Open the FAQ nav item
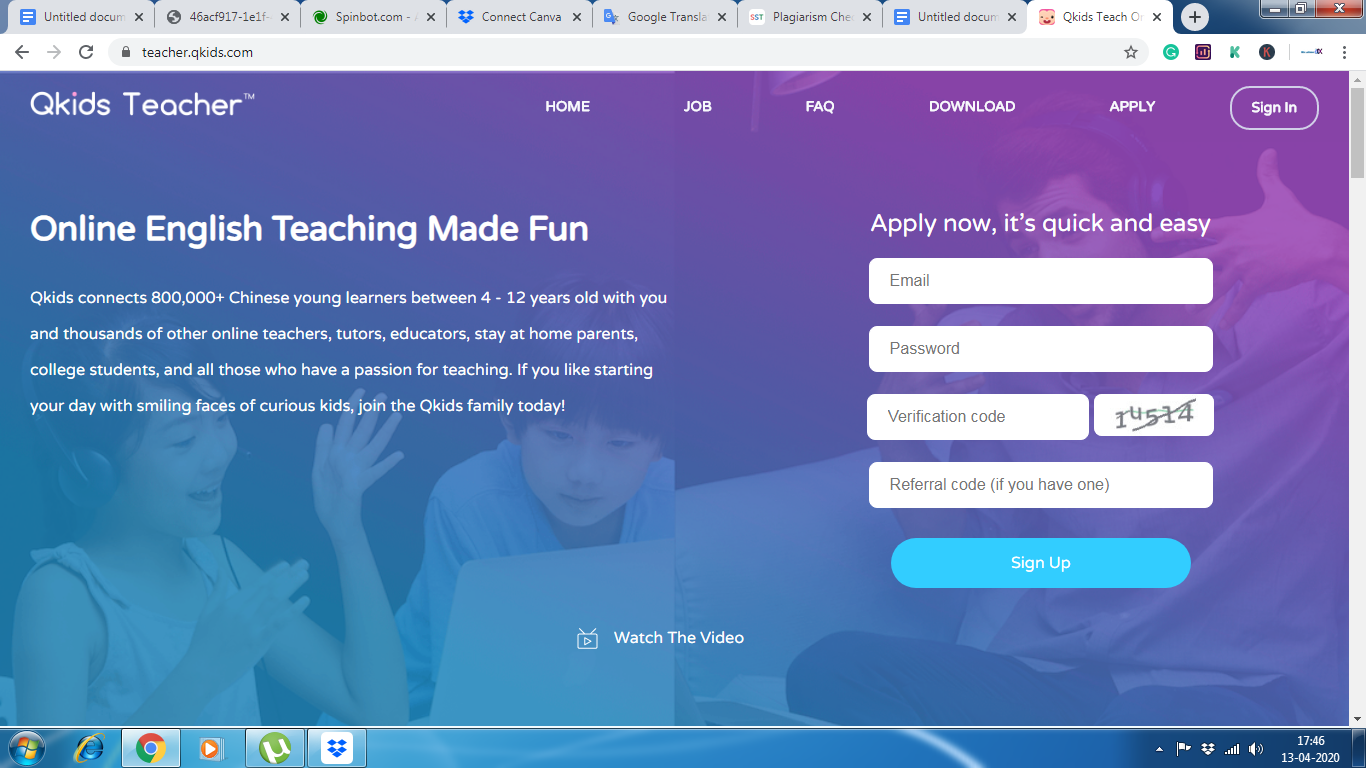Viewport: 1366px width, 768px height. click(x=820, y=106)
